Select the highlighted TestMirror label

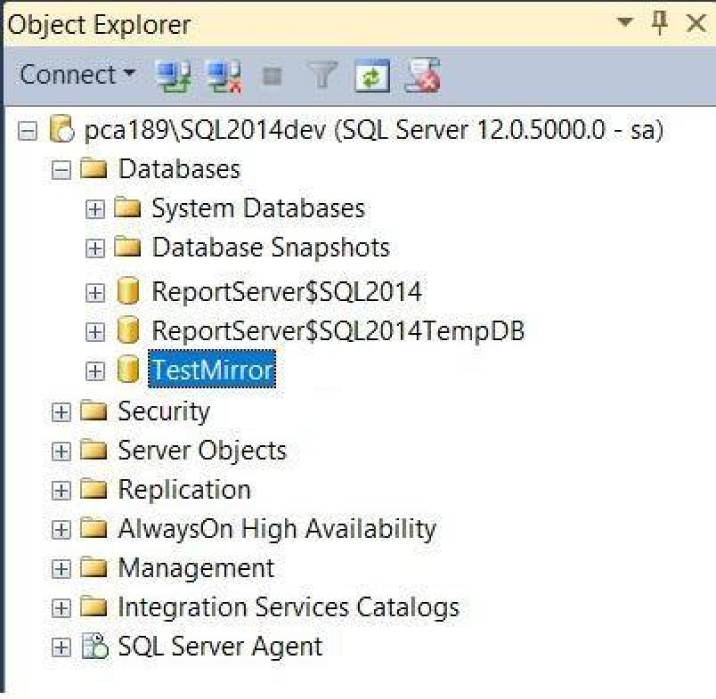pos(212,369)
